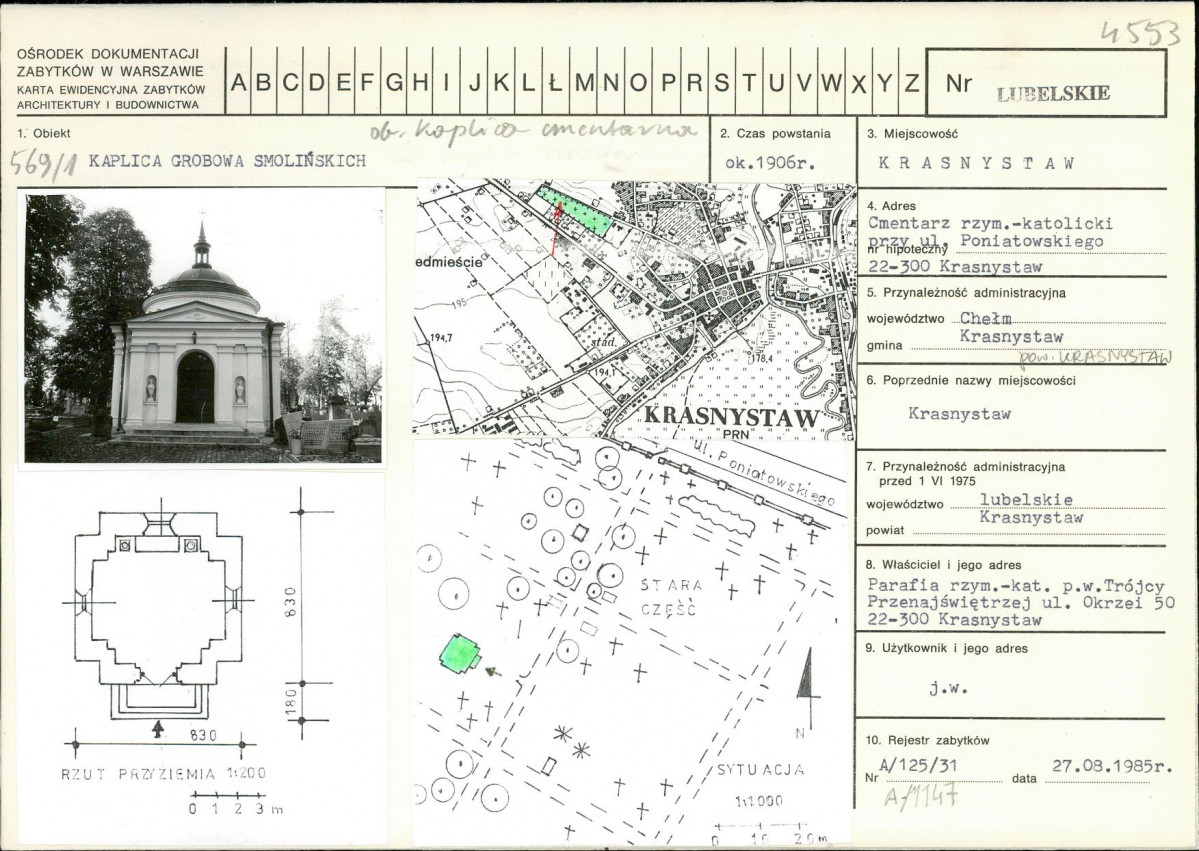This screenshot has width=1199, height=851.
Task: Click 'STARA CZĘŚĆ' label on site plan
Action: coord(671,597)
